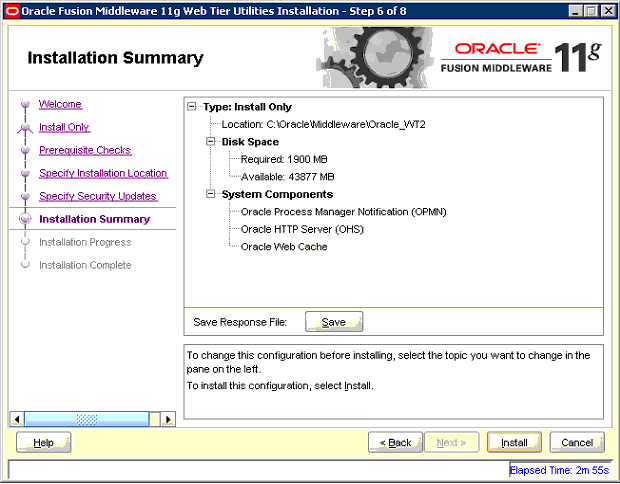Collapse the Disk Space tree node
The height and width of the screenshot is (484, 620).
tap(211, 141)
